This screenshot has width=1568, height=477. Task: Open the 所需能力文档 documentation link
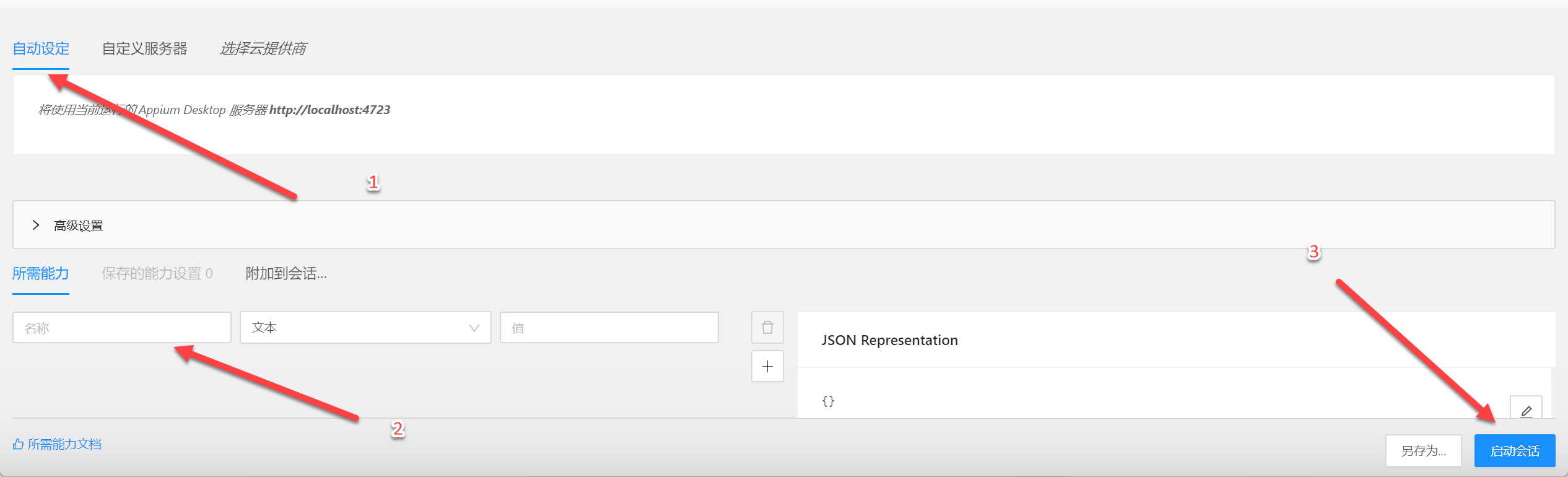click(x=64, y=444)
